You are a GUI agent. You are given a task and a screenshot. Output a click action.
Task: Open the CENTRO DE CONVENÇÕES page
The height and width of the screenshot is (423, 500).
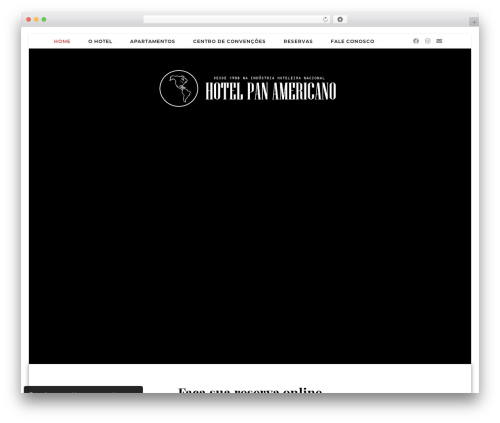pyautogui.click(x=229, y=41)
